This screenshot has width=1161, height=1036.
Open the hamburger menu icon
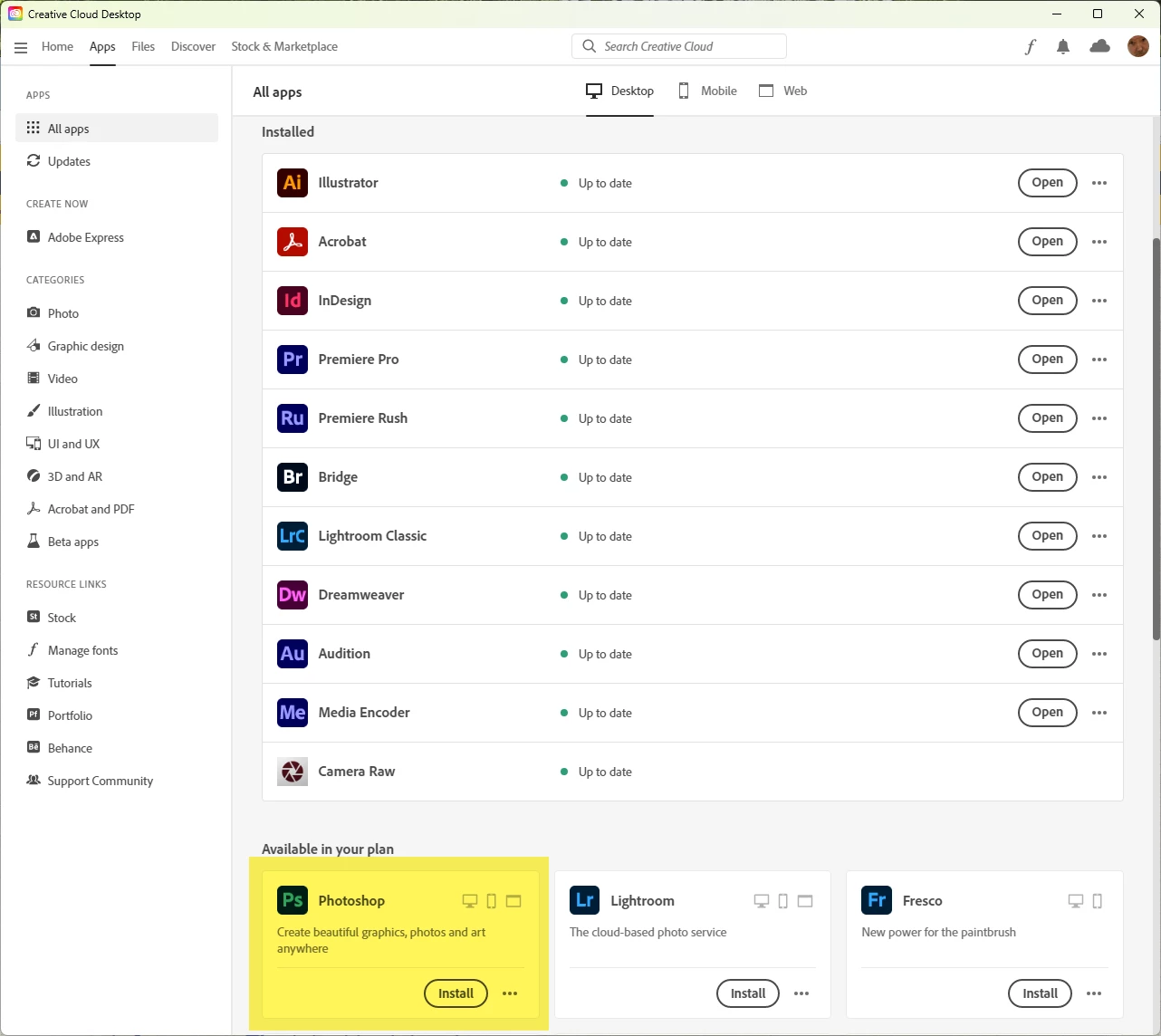click(x=21, y=47)
